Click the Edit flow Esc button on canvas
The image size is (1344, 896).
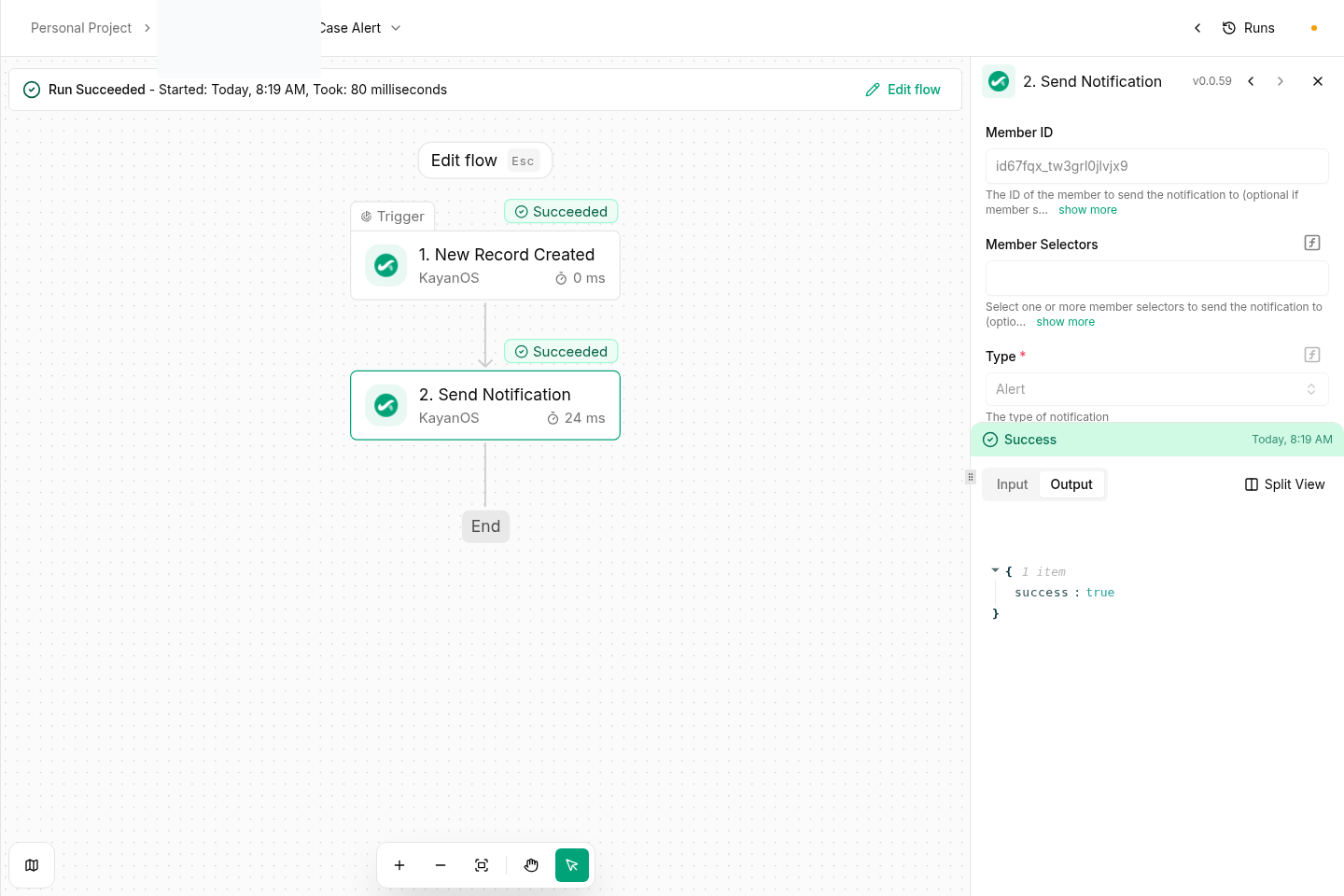coord(485,161)
